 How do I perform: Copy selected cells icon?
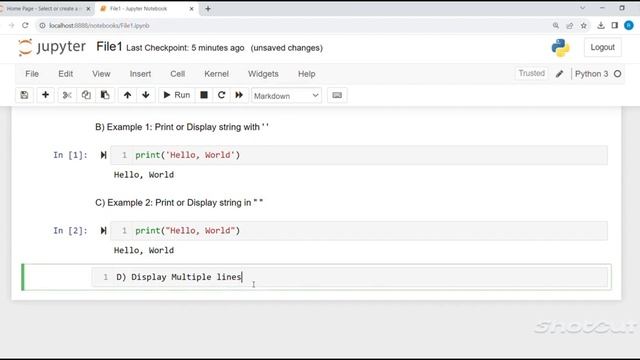tap(86, 96)
